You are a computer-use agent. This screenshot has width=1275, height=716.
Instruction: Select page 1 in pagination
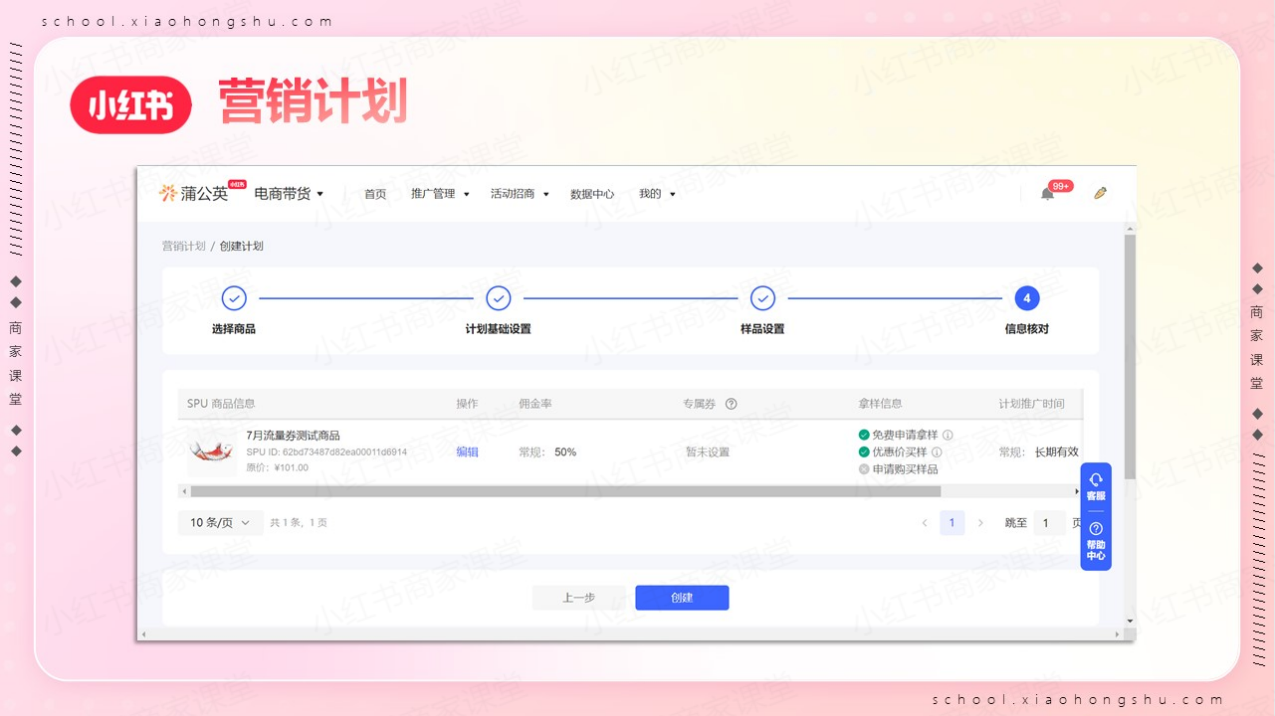coord(952,523)
